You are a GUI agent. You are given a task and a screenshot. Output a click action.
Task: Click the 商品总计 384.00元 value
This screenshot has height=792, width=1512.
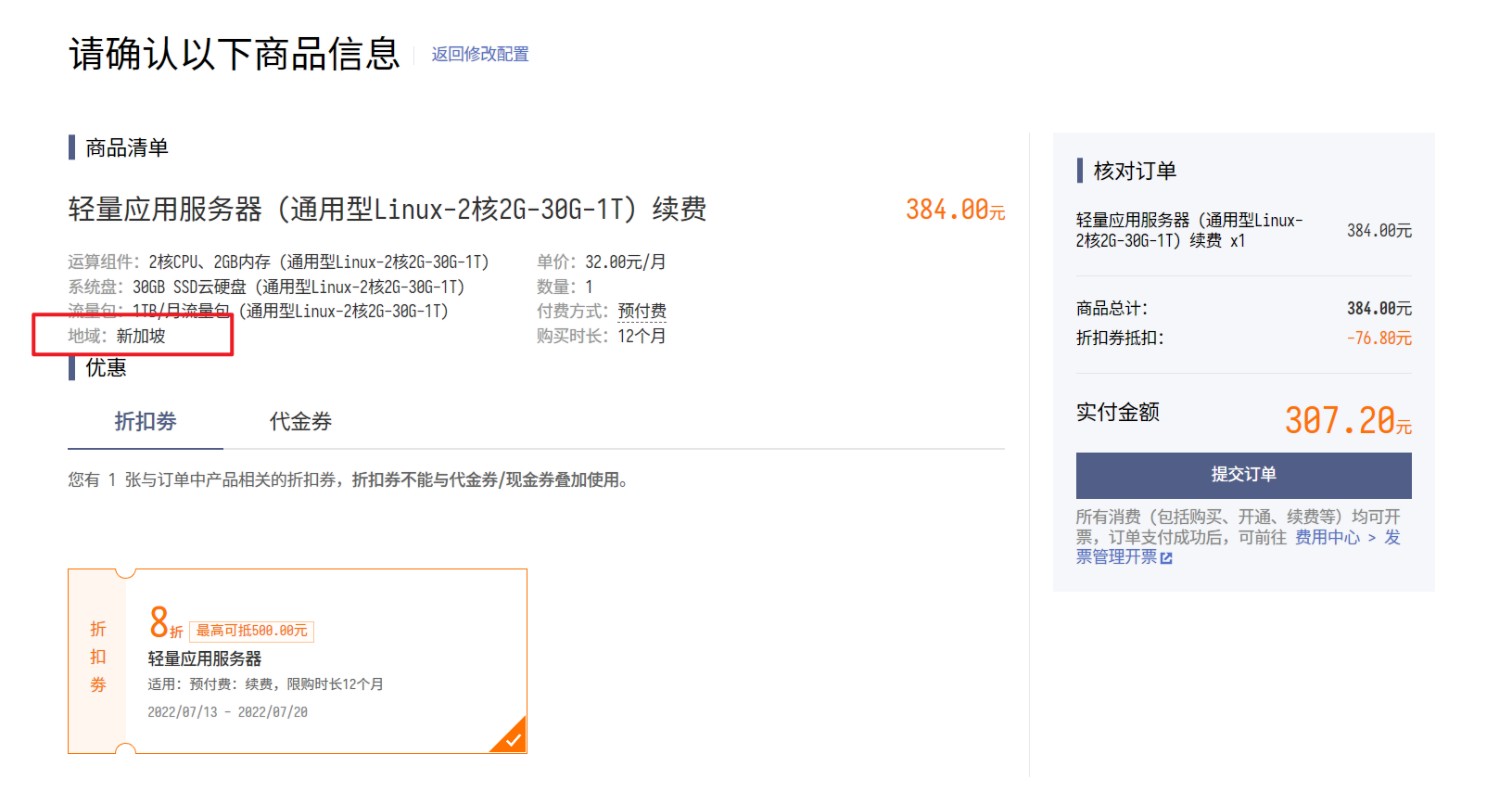[1379, 309]
